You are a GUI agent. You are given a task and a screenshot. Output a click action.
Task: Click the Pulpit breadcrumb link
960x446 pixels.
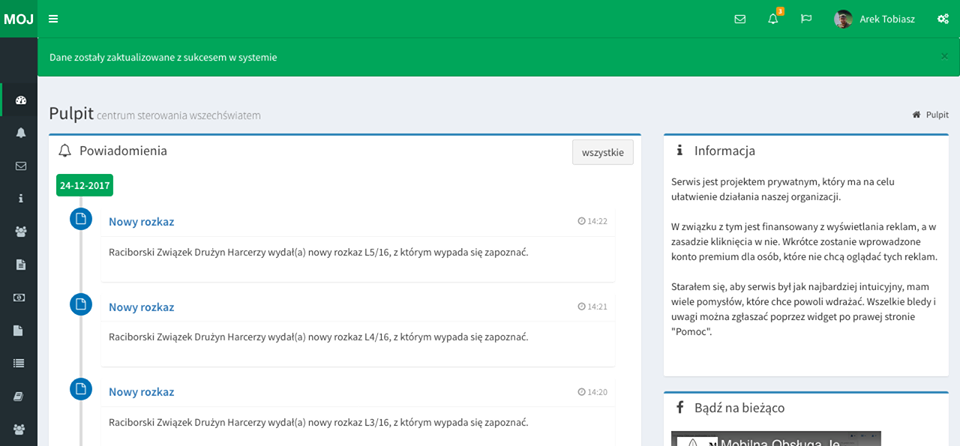tap(936, 115)
